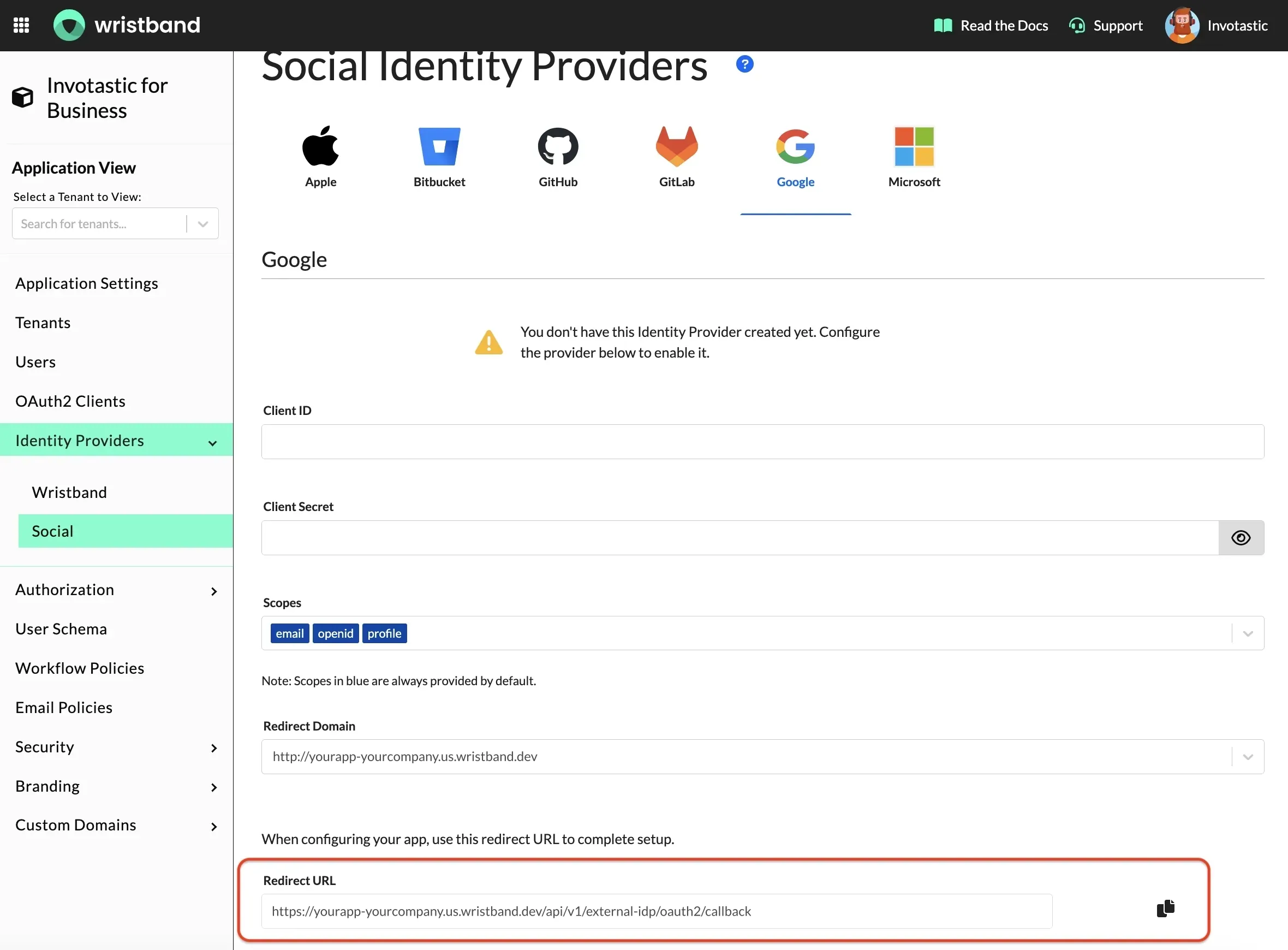
Task: Expand the Branding section
Action: pyautogui.click(x=116, y=786)
